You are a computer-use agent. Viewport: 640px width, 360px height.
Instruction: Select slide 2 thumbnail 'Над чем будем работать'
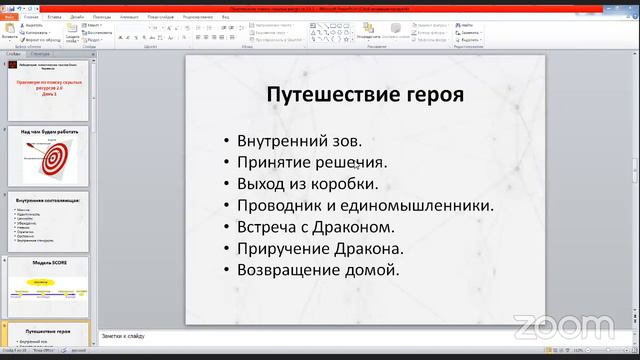pyautogui.click(x=48, y=156)
